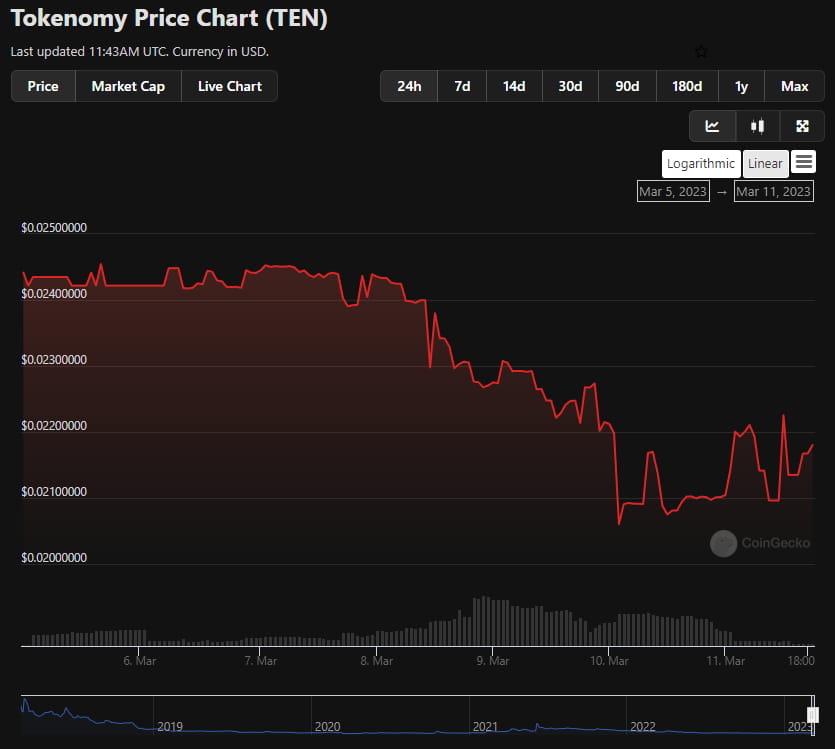The image size is (835, 749).
Task: Select the 7d time range
Action: point(462,86)
